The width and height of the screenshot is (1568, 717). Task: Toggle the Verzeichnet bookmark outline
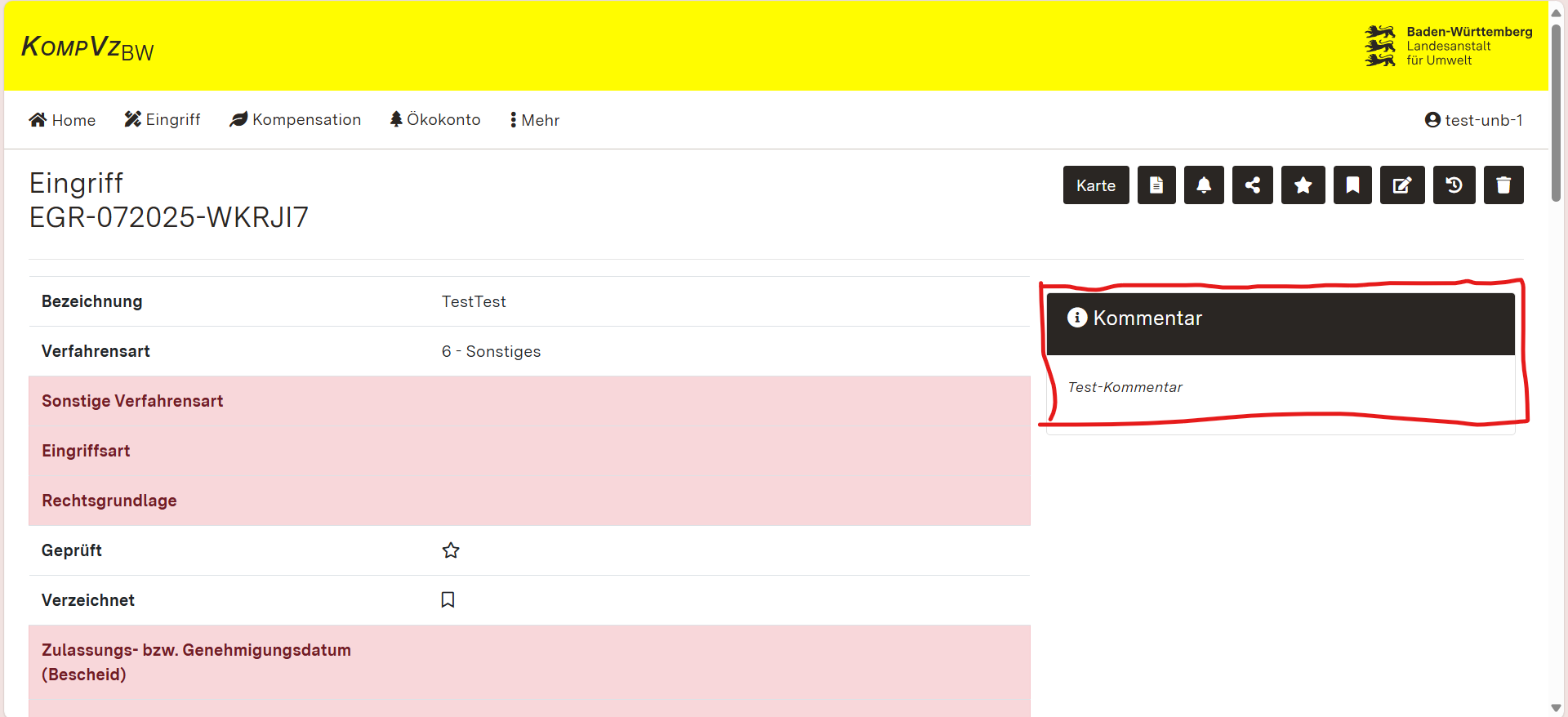click(x=448, y=600)
